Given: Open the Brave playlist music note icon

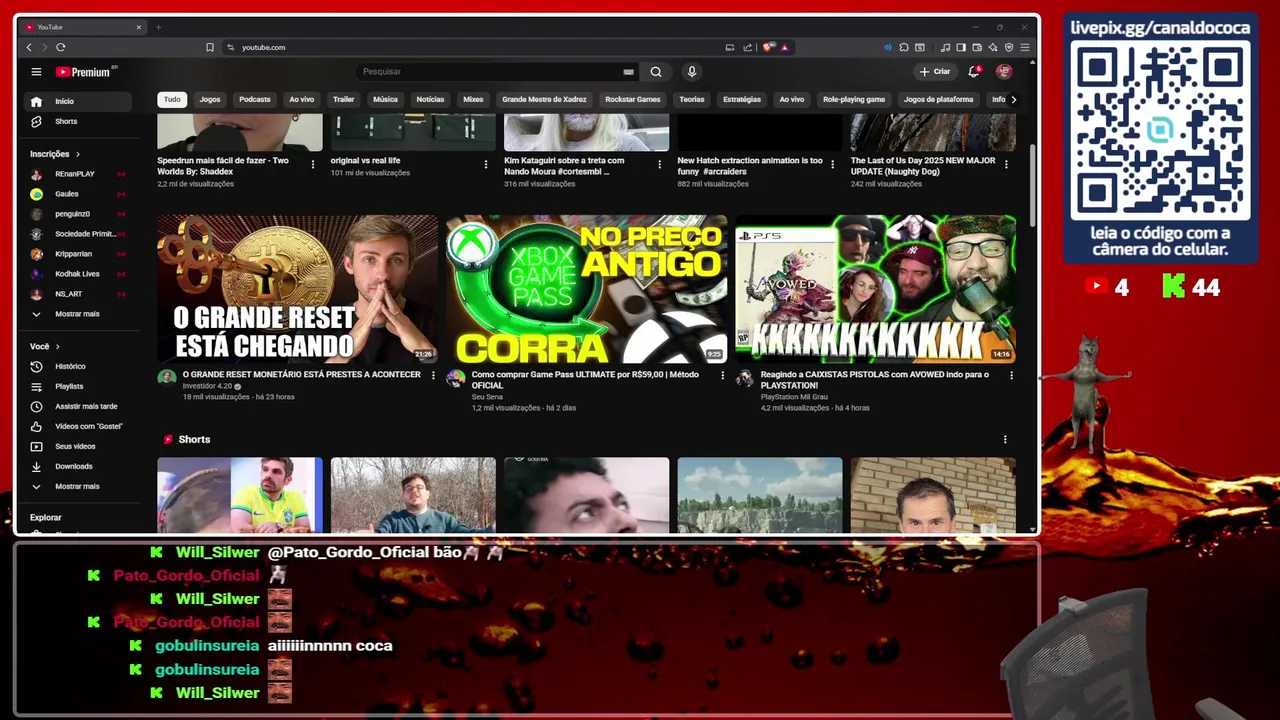Looking at the screenshot, I should pos(946,47).
